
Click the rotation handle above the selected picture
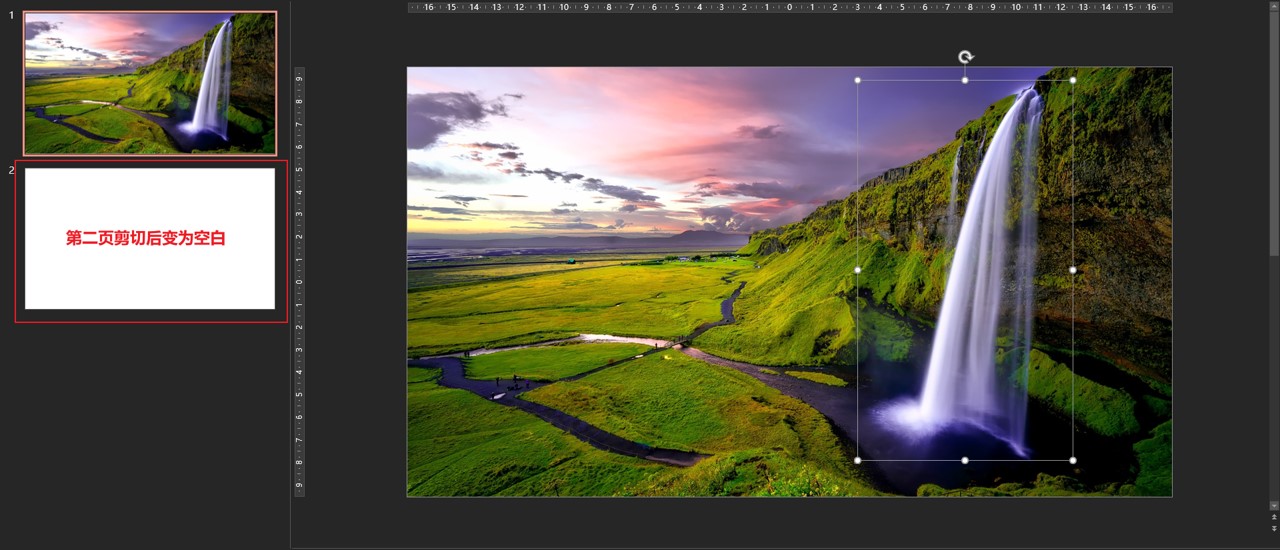[965, 58]
